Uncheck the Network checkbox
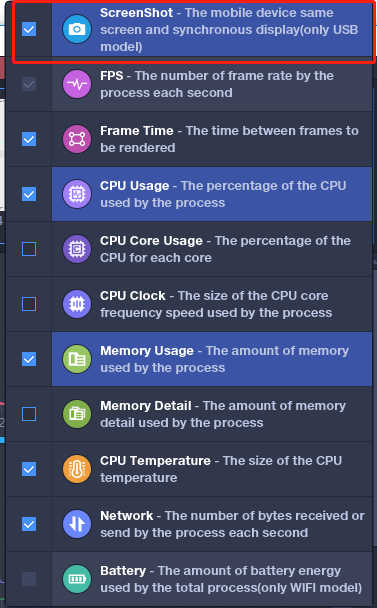 [x=29, y=524]
